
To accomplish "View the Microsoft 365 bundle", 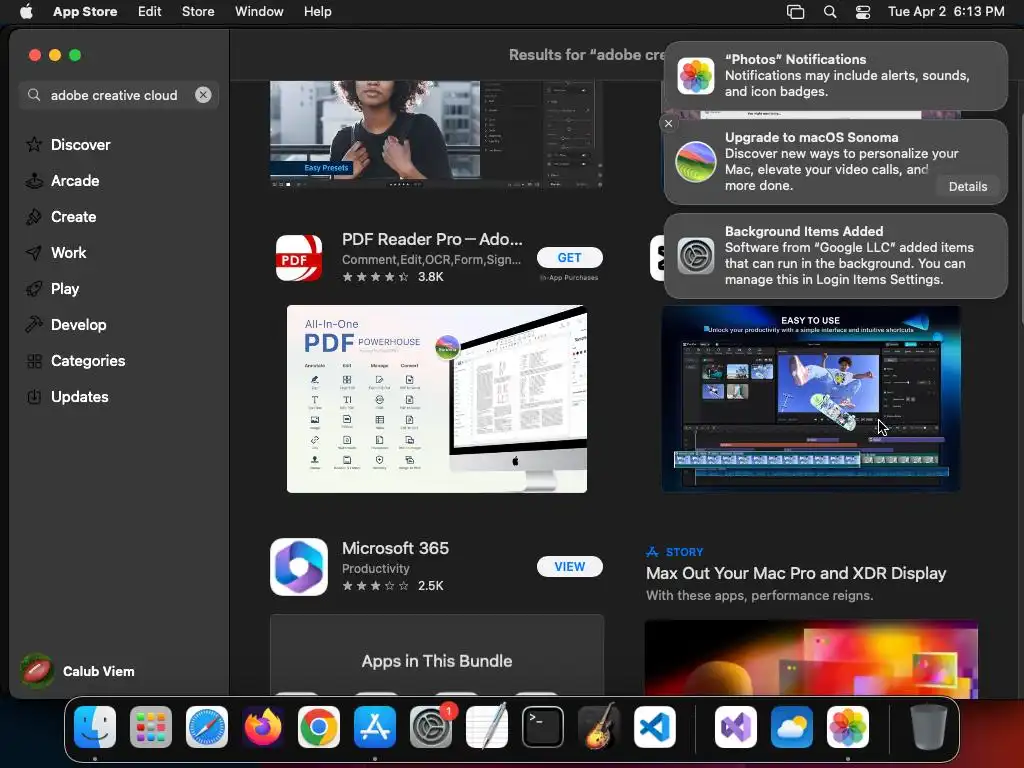I will click(569, 566).
